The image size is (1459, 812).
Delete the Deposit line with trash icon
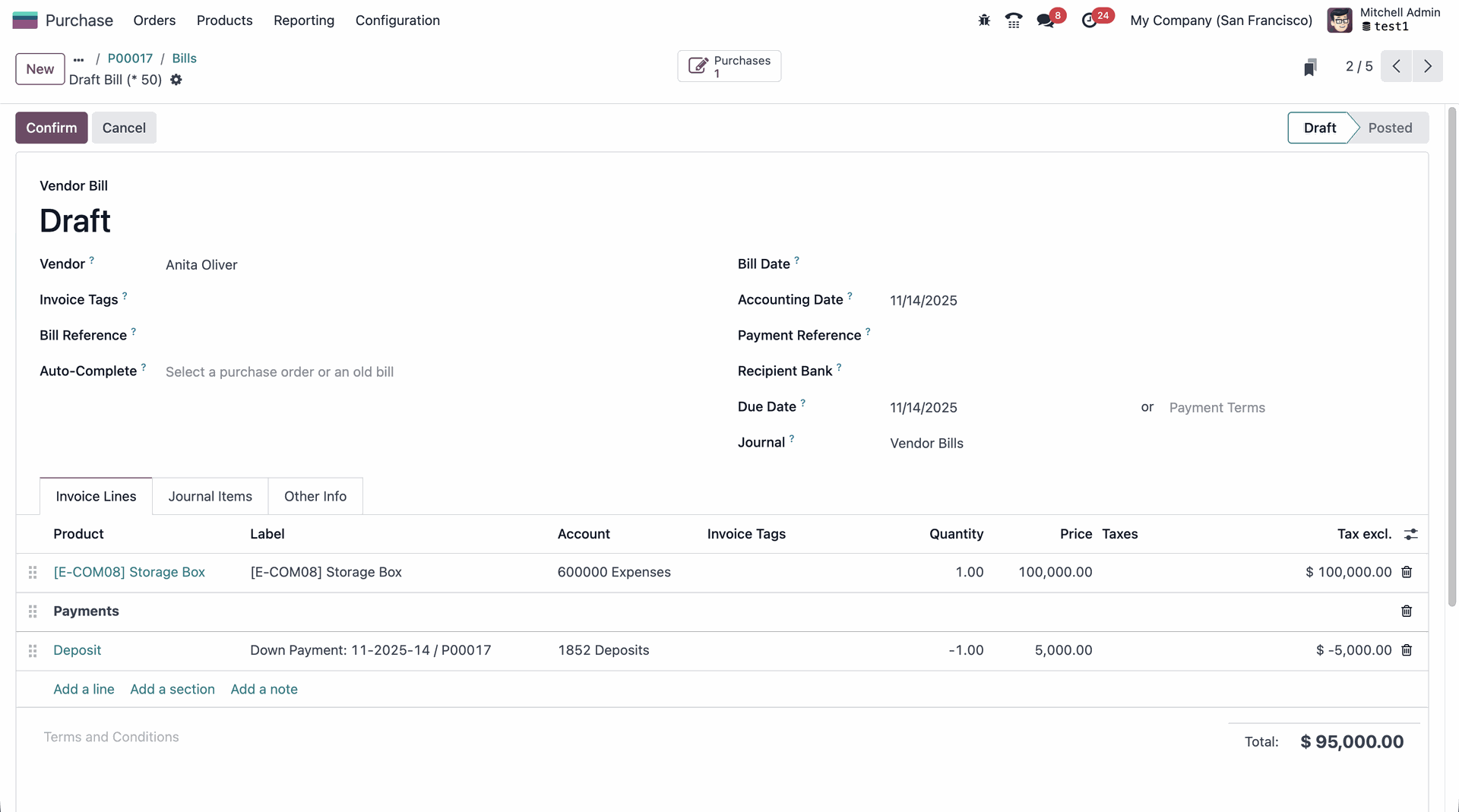click(1407, 650)
